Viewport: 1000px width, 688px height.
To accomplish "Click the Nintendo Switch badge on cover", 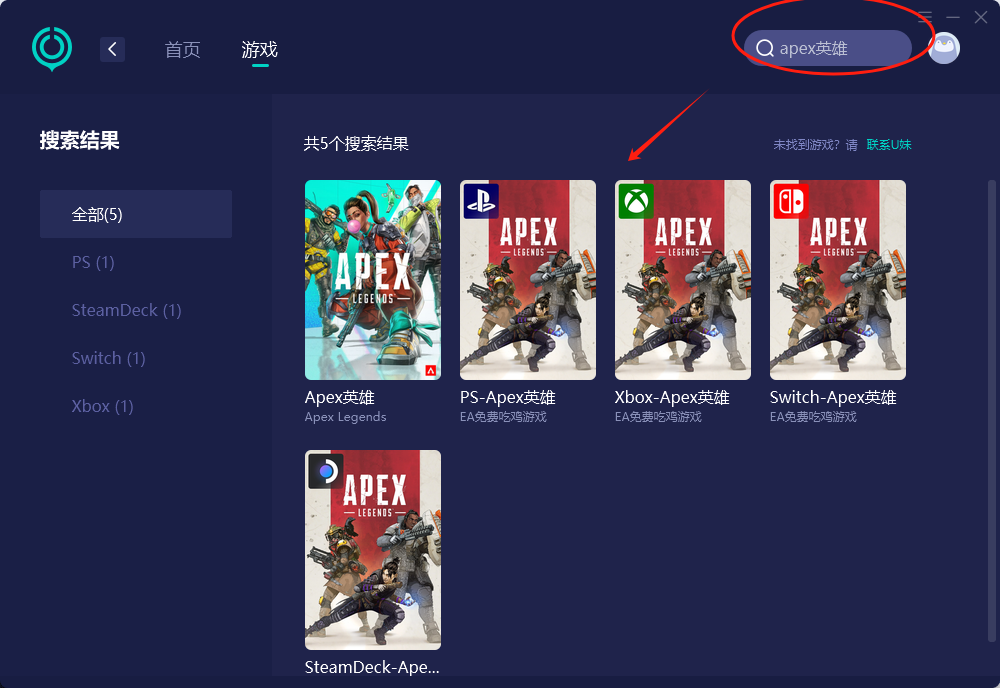I will point(790,201).
